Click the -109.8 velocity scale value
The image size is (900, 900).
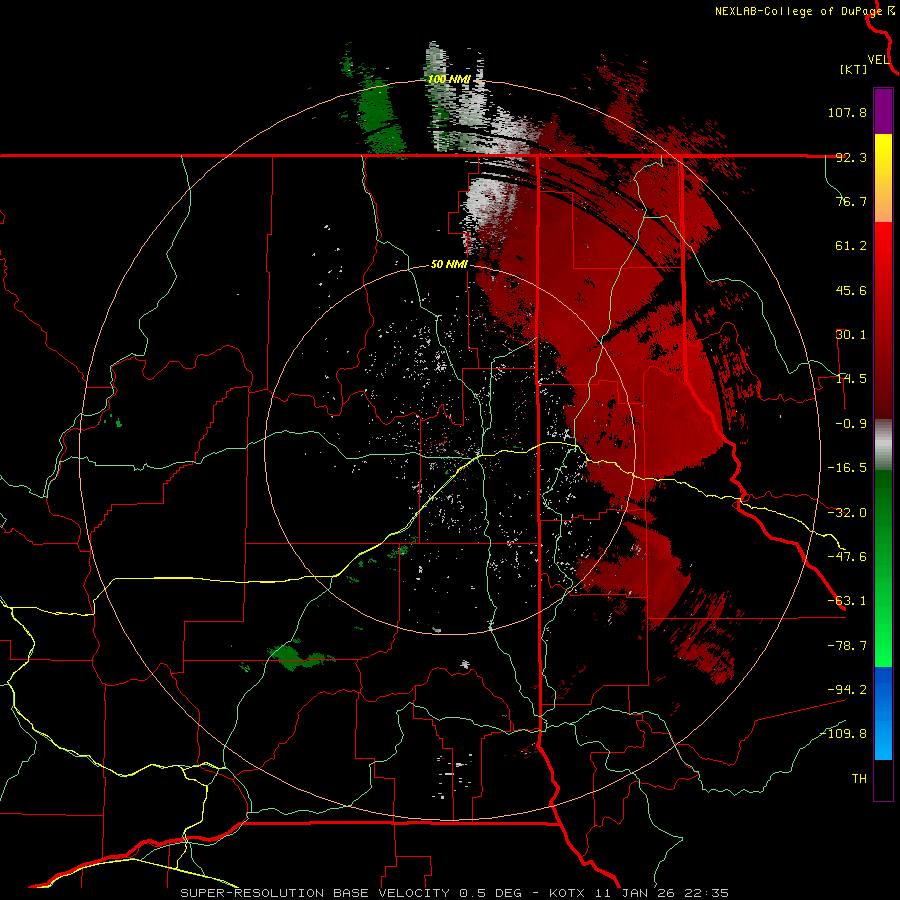click(x=844, y=734)
